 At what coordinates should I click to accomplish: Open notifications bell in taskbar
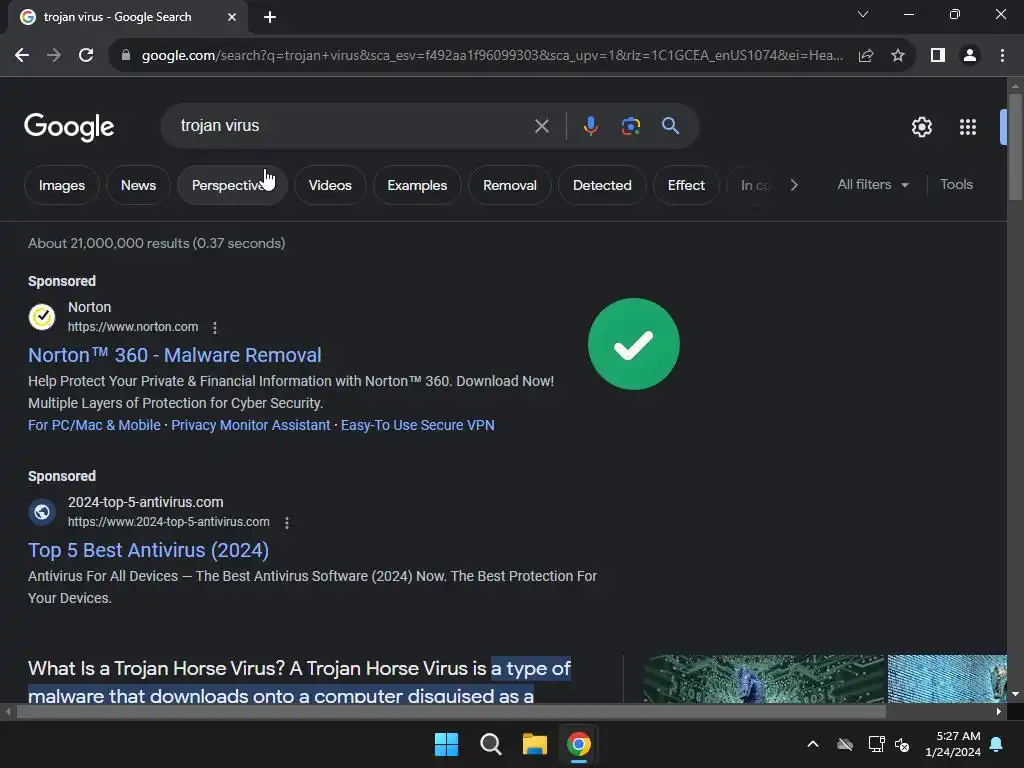point(997,744)
